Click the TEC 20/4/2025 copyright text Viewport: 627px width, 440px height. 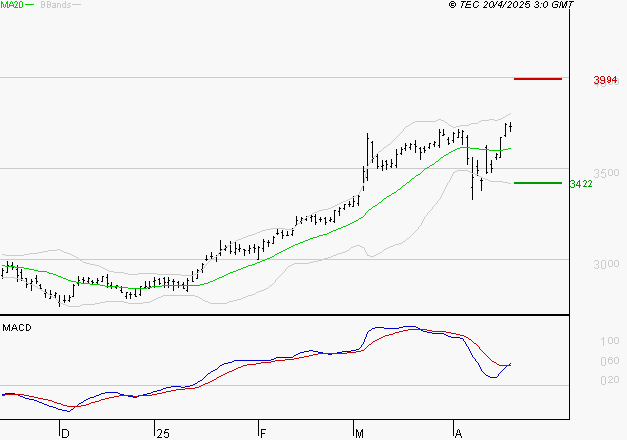[x=511, y=5]
